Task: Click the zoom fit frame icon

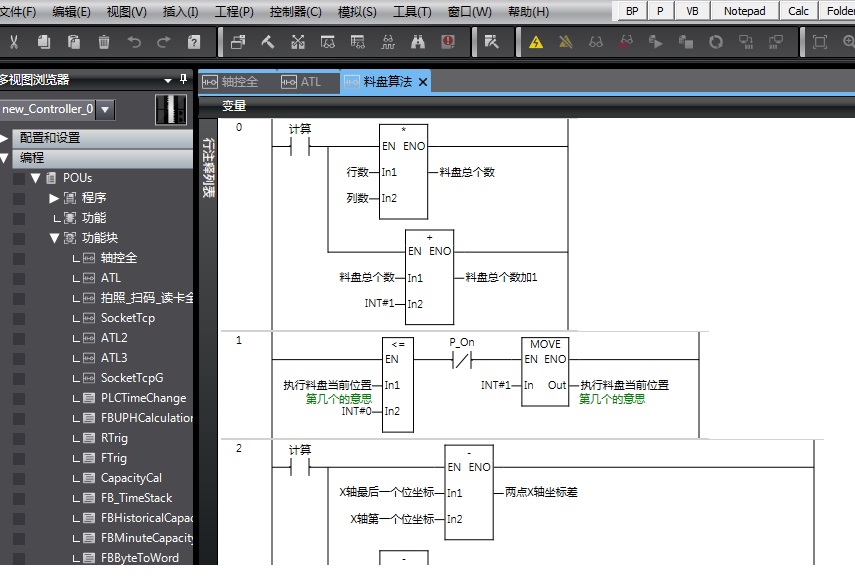Action: 820,42
